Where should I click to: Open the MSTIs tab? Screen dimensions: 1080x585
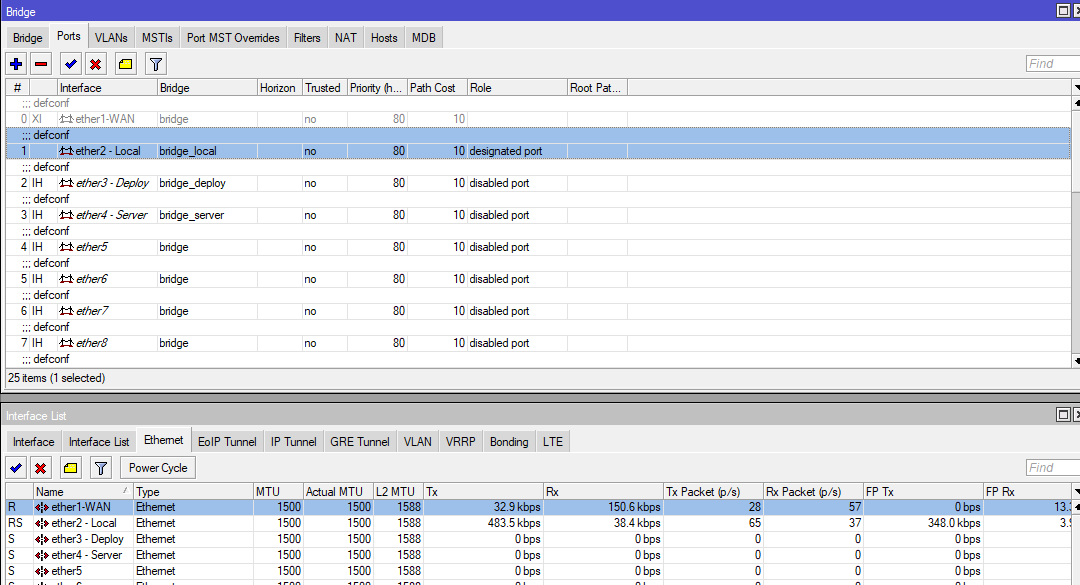(x=157, y=38)
